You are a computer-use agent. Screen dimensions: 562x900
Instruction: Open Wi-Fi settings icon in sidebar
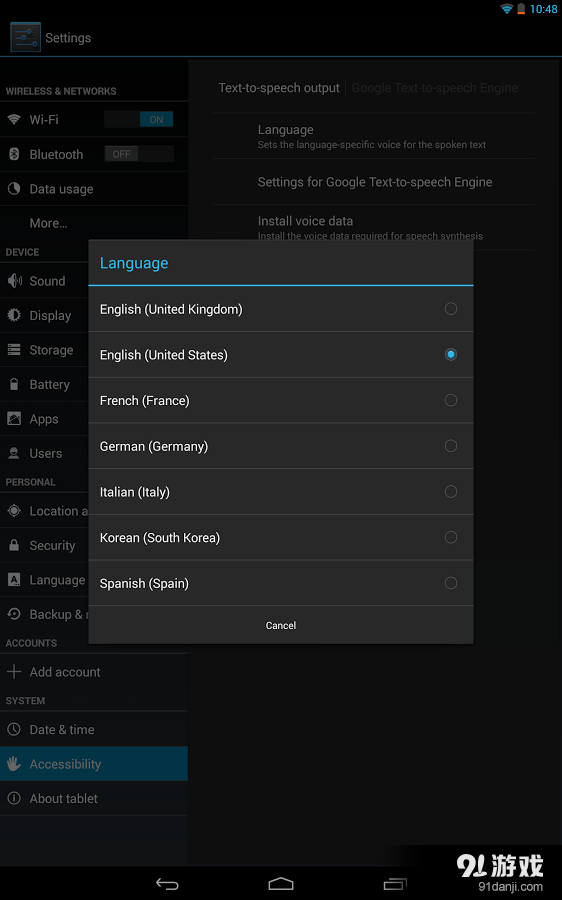pos(14,119)
